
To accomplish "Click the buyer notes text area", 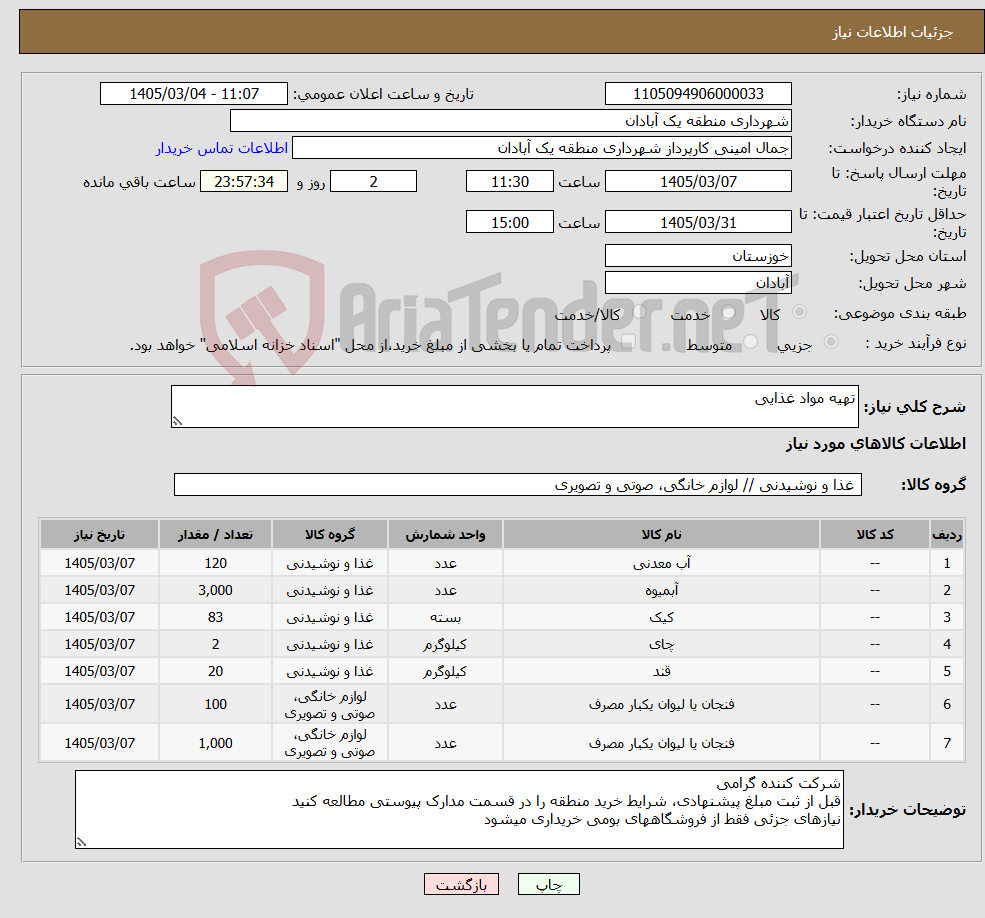I will [x=459, y=809].
